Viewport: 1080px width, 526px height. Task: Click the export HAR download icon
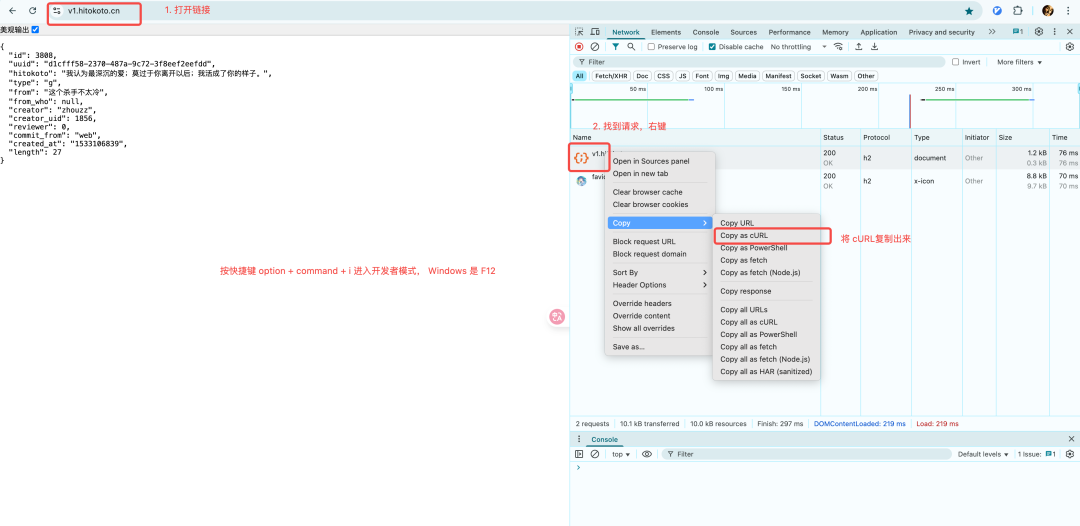click(x=874, y=47)
